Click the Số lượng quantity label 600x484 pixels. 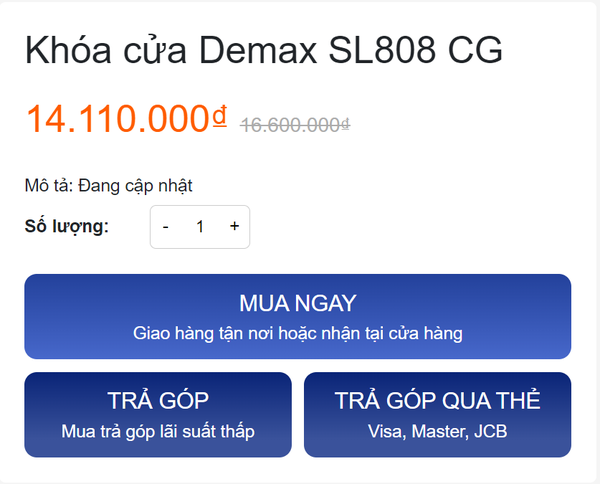coord(66,227)
